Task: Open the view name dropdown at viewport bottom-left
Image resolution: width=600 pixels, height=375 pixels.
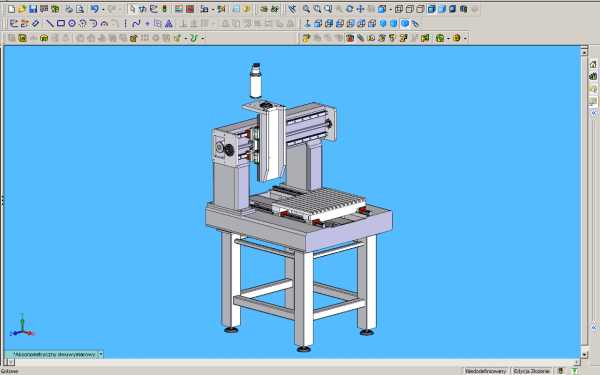Action: pyautogui.click(x=101, y=354)
